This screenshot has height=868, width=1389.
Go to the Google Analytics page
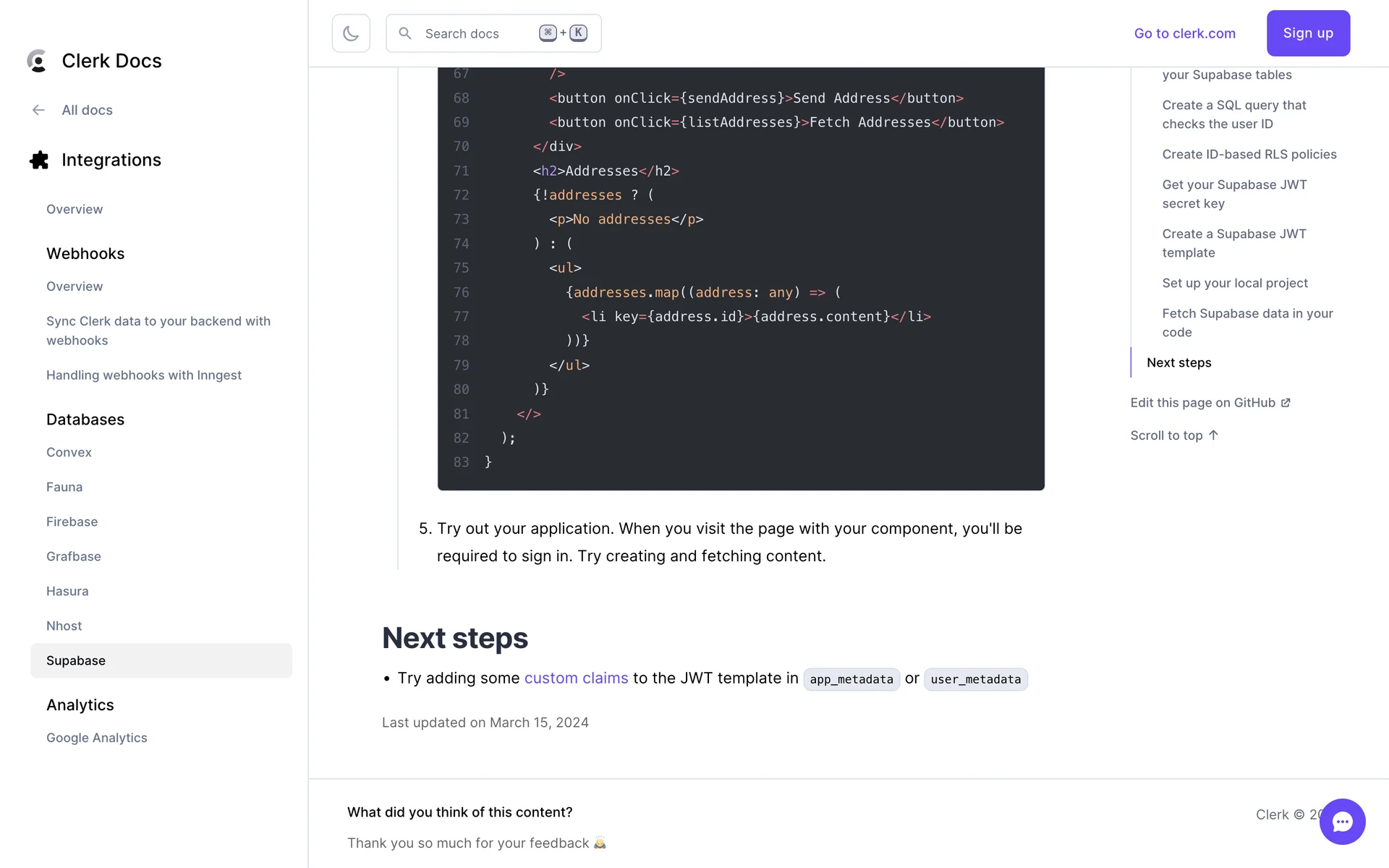pos(96,738)
